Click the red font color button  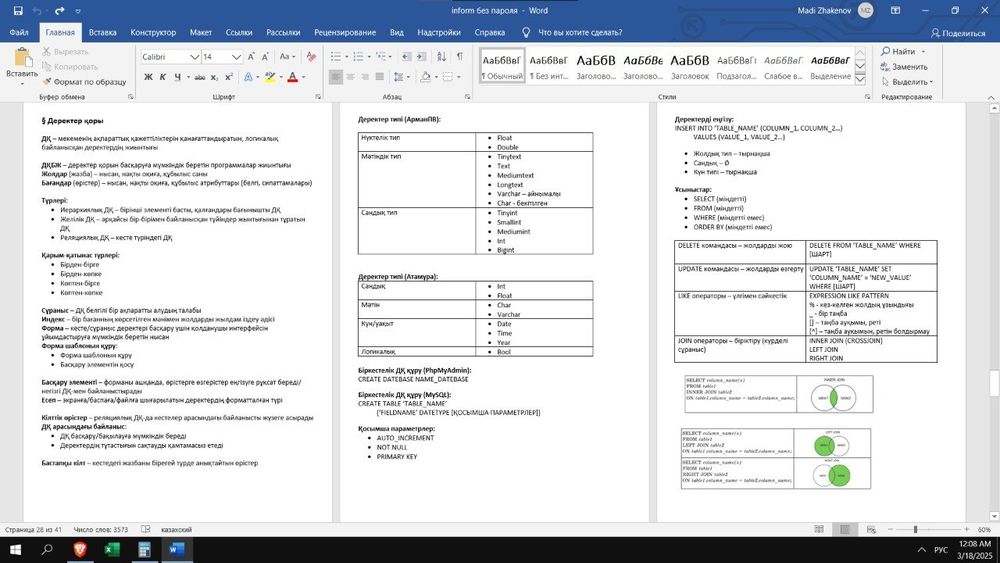tap(292, 77)
